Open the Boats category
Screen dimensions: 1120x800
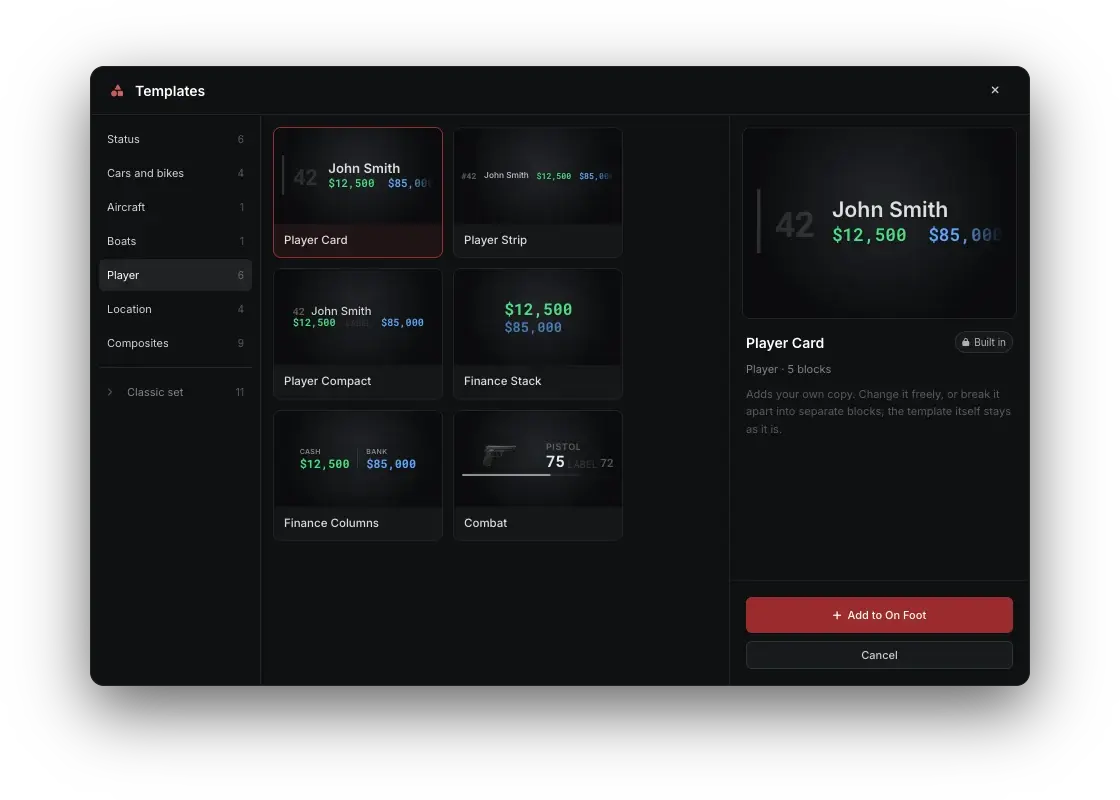pos(175,241)
